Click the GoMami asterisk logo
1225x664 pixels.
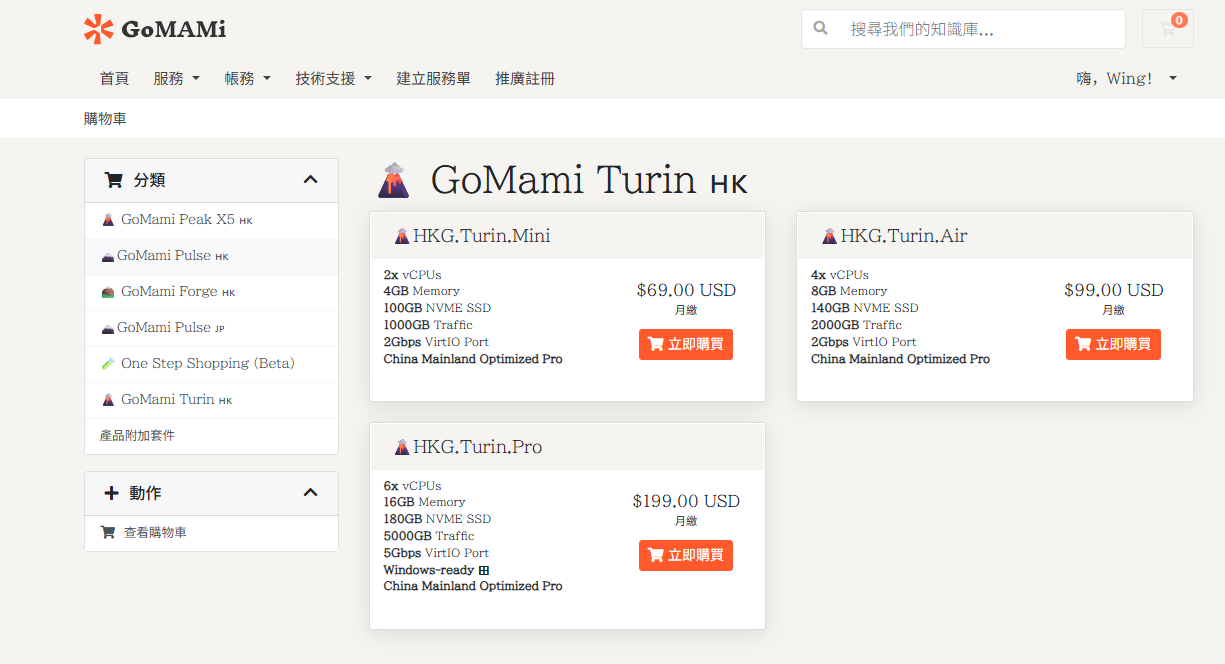[98, 29]
